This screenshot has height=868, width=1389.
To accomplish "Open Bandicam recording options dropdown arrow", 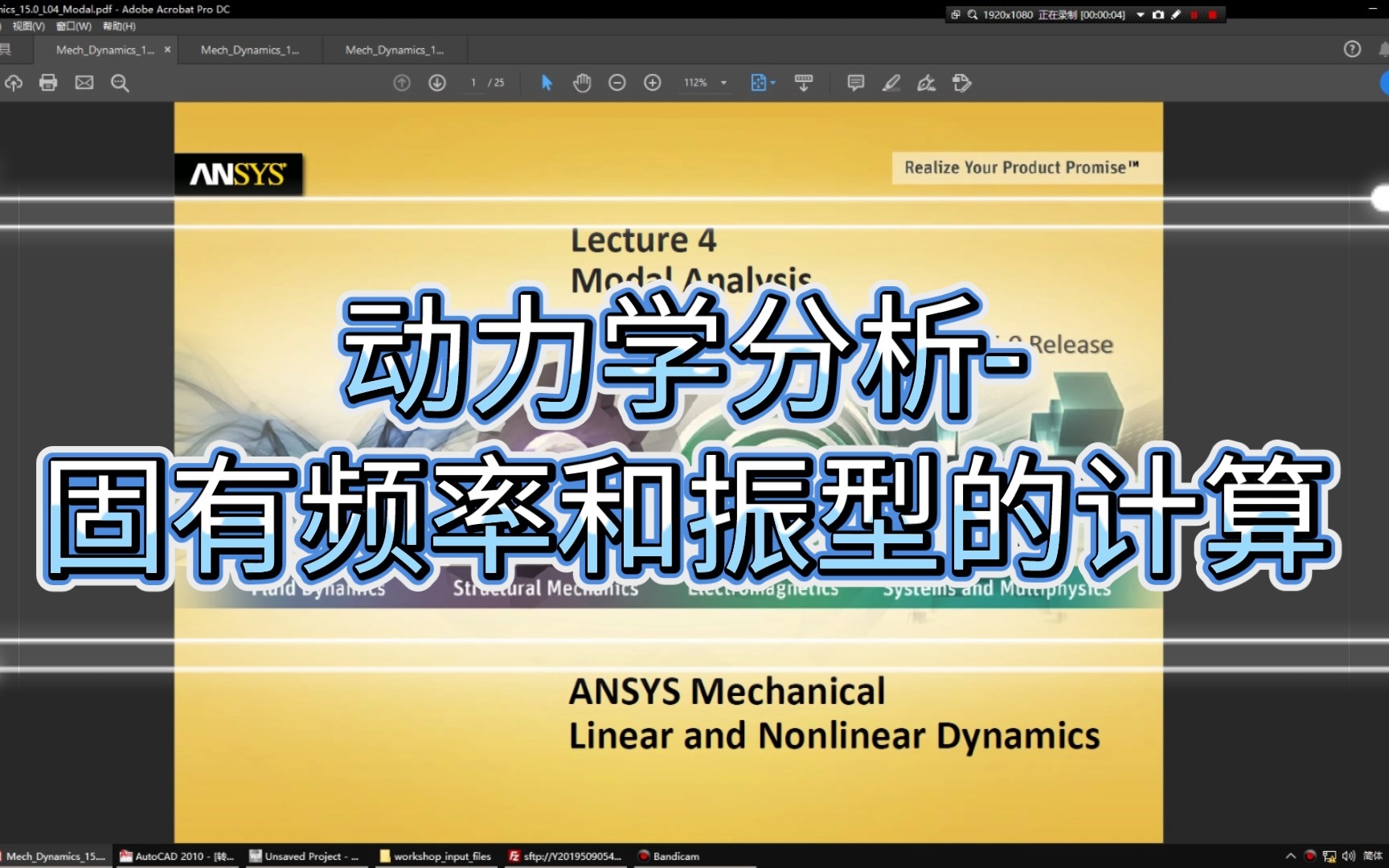I will (1139, 14).
